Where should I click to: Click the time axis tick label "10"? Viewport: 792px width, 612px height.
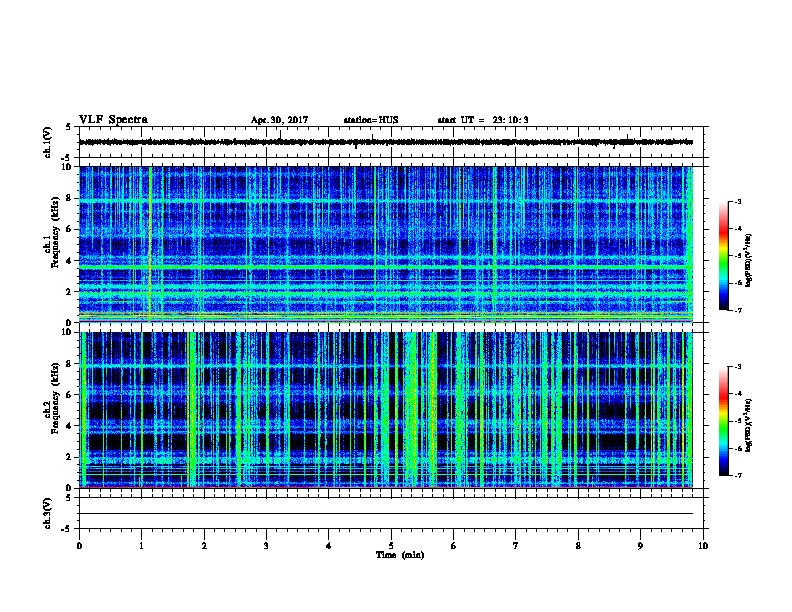tap(703, 546)
